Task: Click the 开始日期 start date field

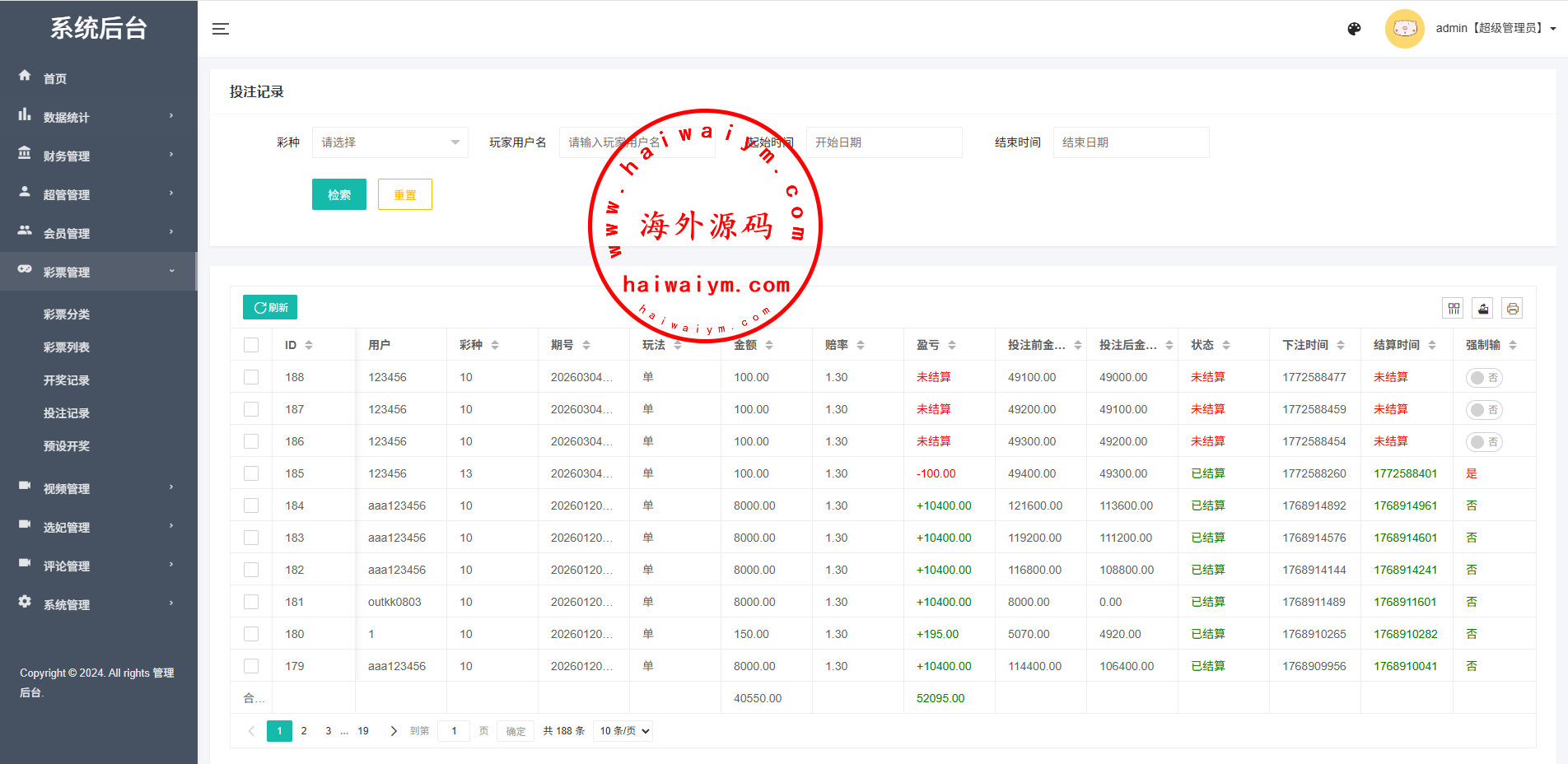Action: [x=883, y=142]
